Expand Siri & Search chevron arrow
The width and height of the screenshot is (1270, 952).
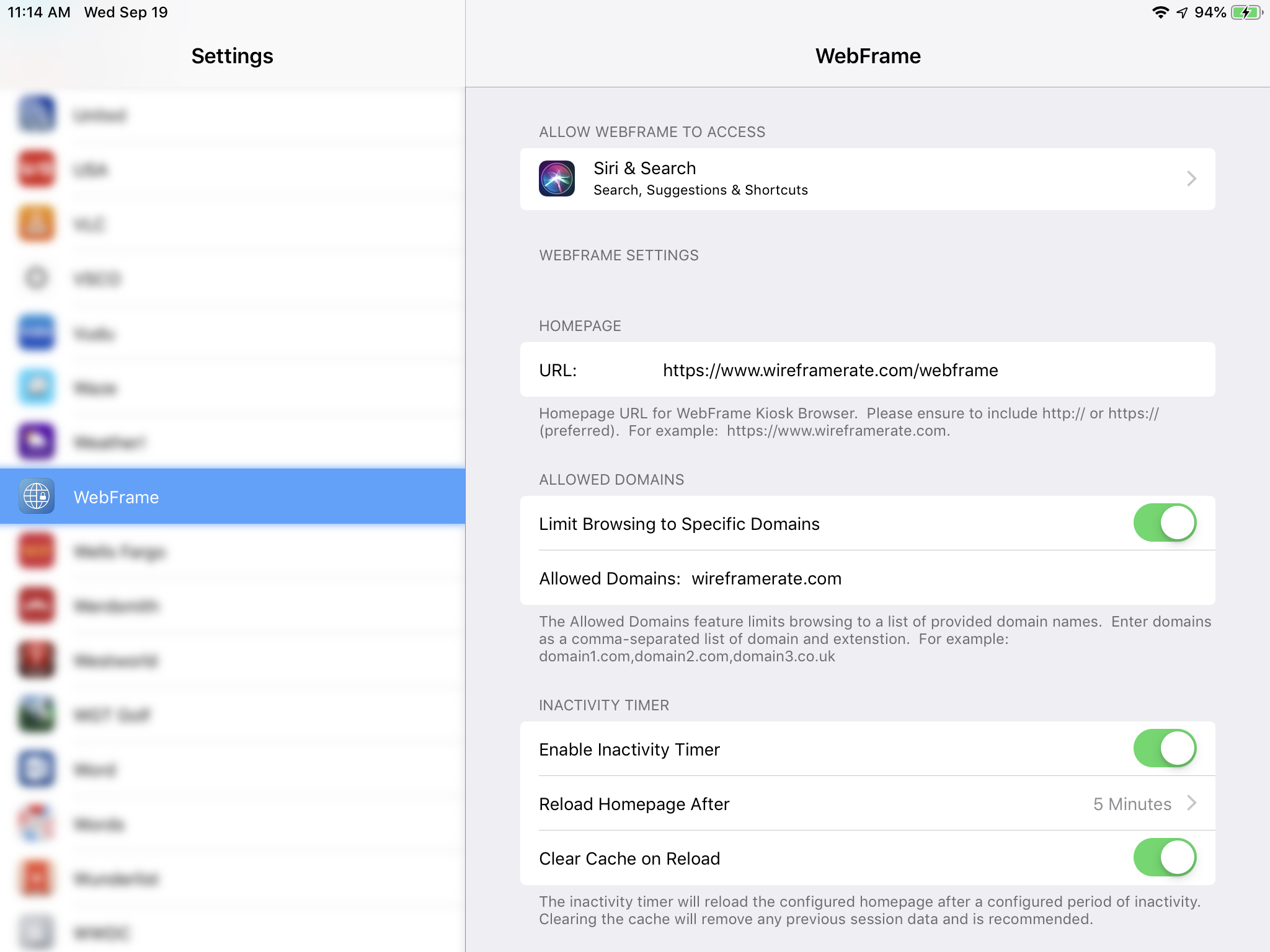pos(1191,178)
